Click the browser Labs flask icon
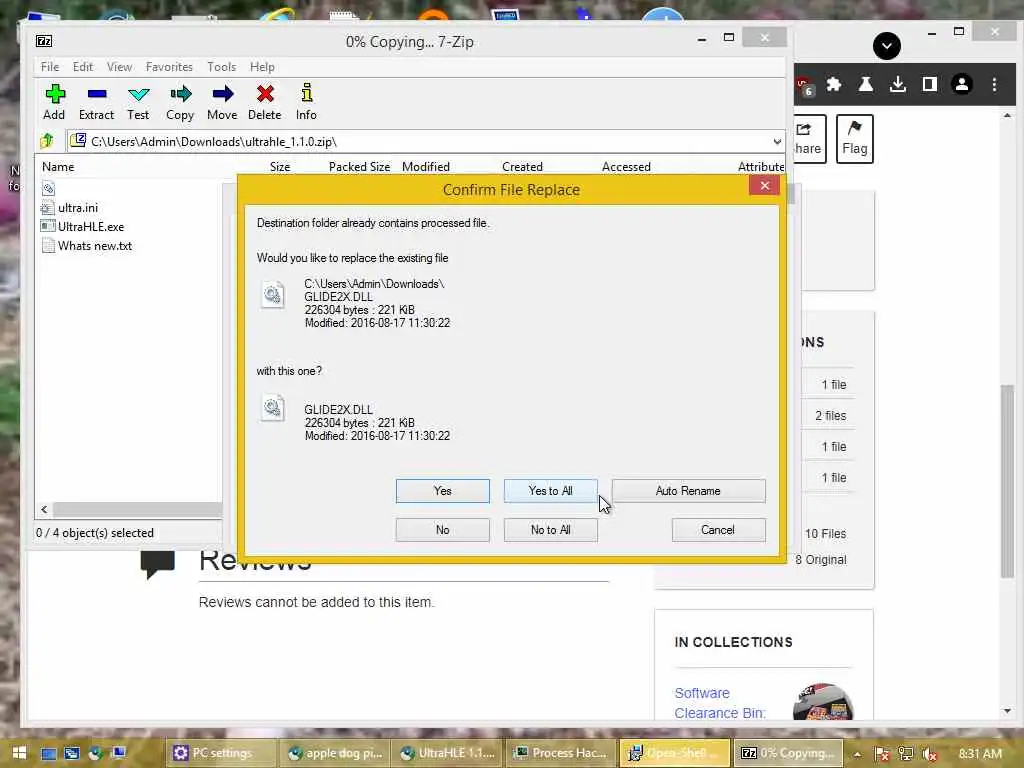Screen dimensions: 1024x768 (865, 84)
